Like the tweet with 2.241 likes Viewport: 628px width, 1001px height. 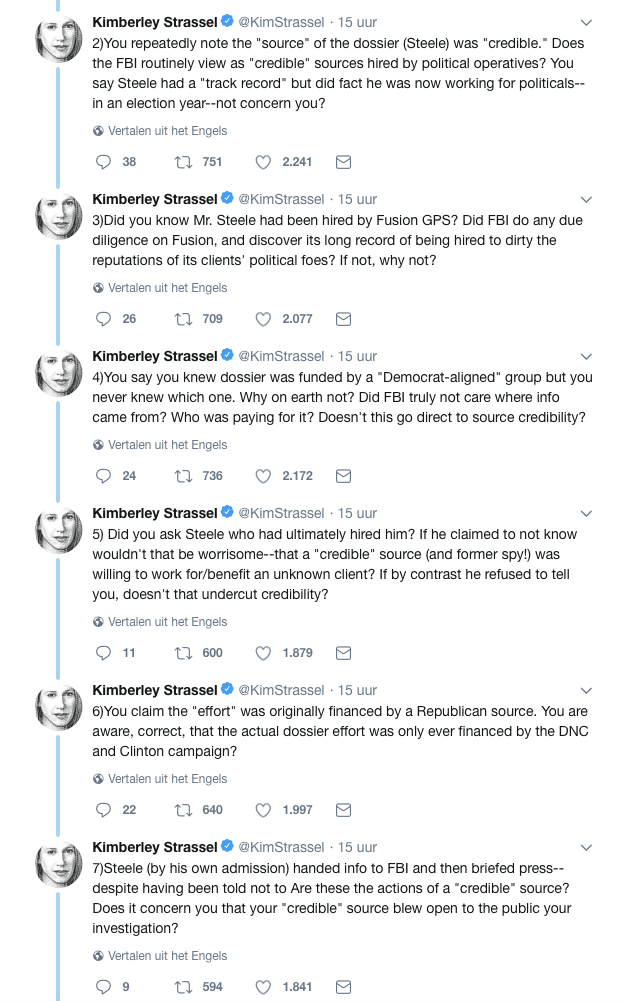click(264, 162)
